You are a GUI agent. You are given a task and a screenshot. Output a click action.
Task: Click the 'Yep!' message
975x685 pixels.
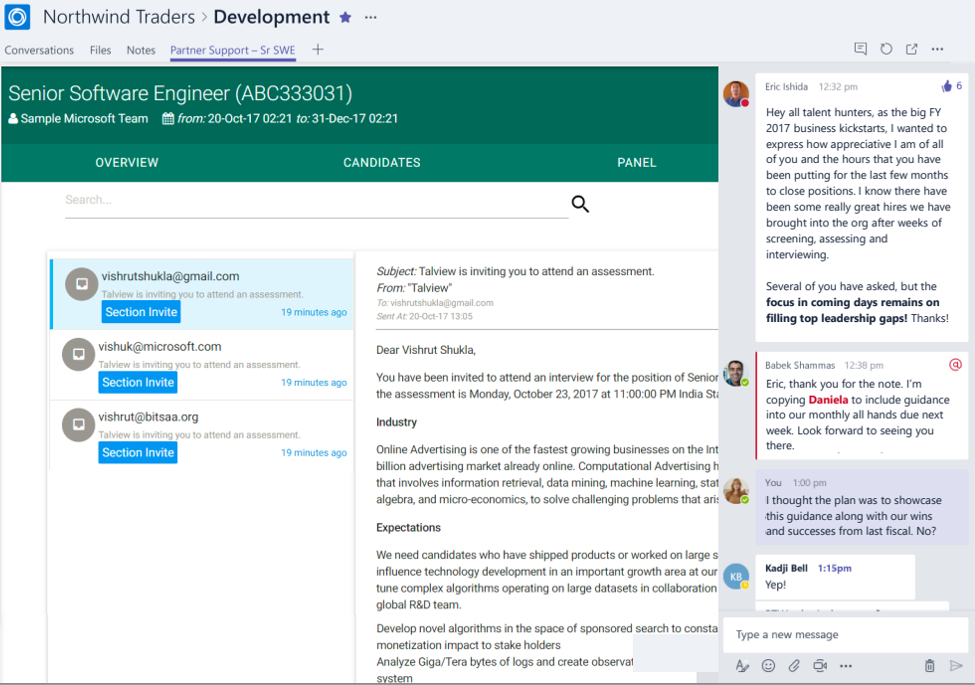tap(775, 585)
